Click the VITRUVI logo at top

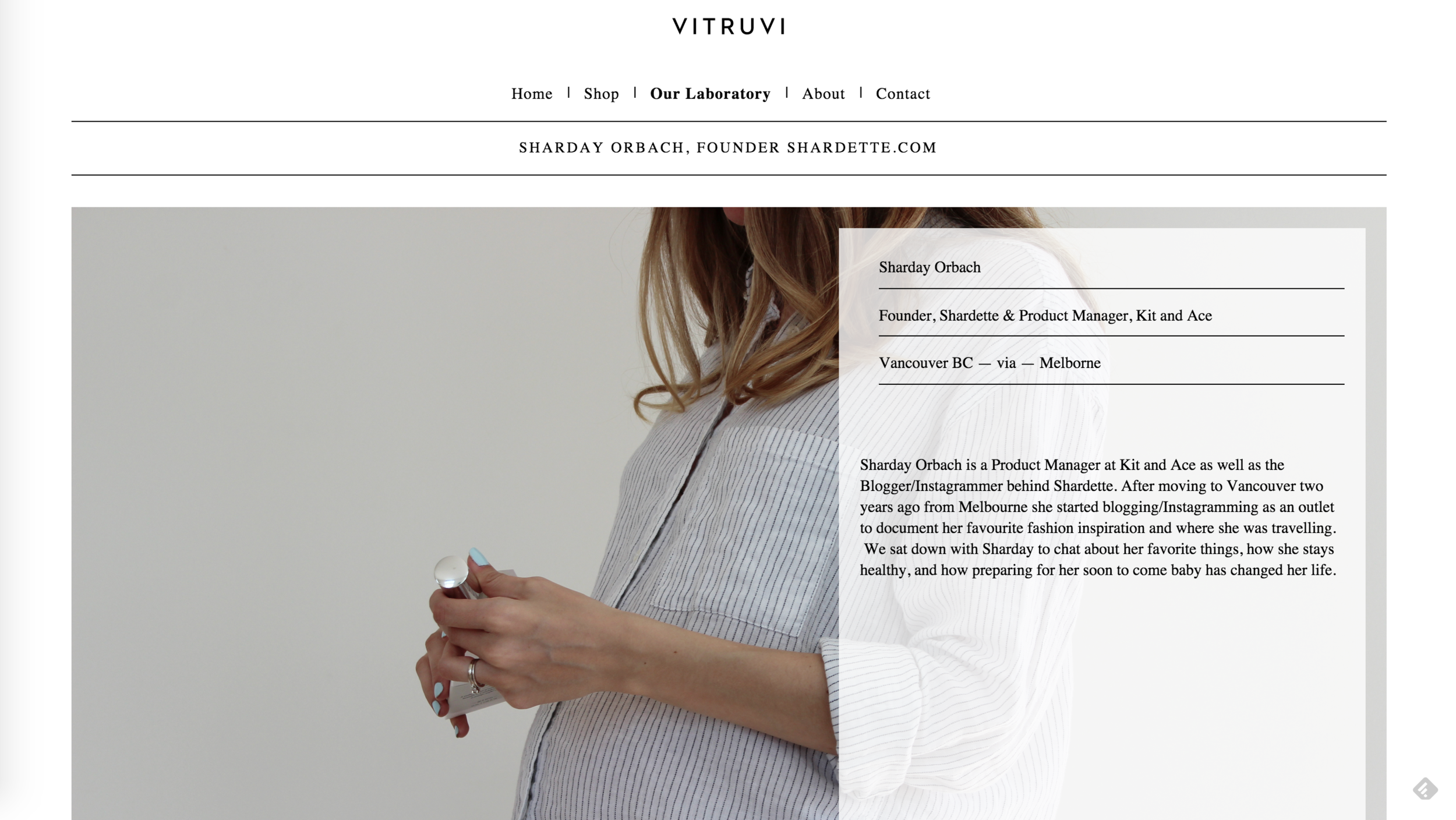pyautogui.click(x=729, y=26)
